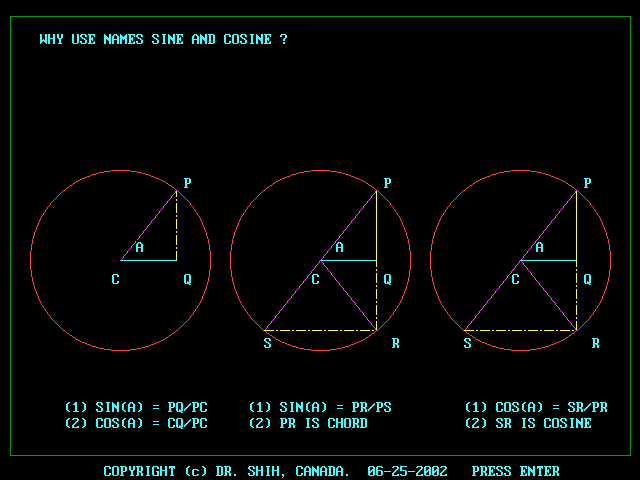
Task: Click center label C in the left circle
Action: click(116, 279)
